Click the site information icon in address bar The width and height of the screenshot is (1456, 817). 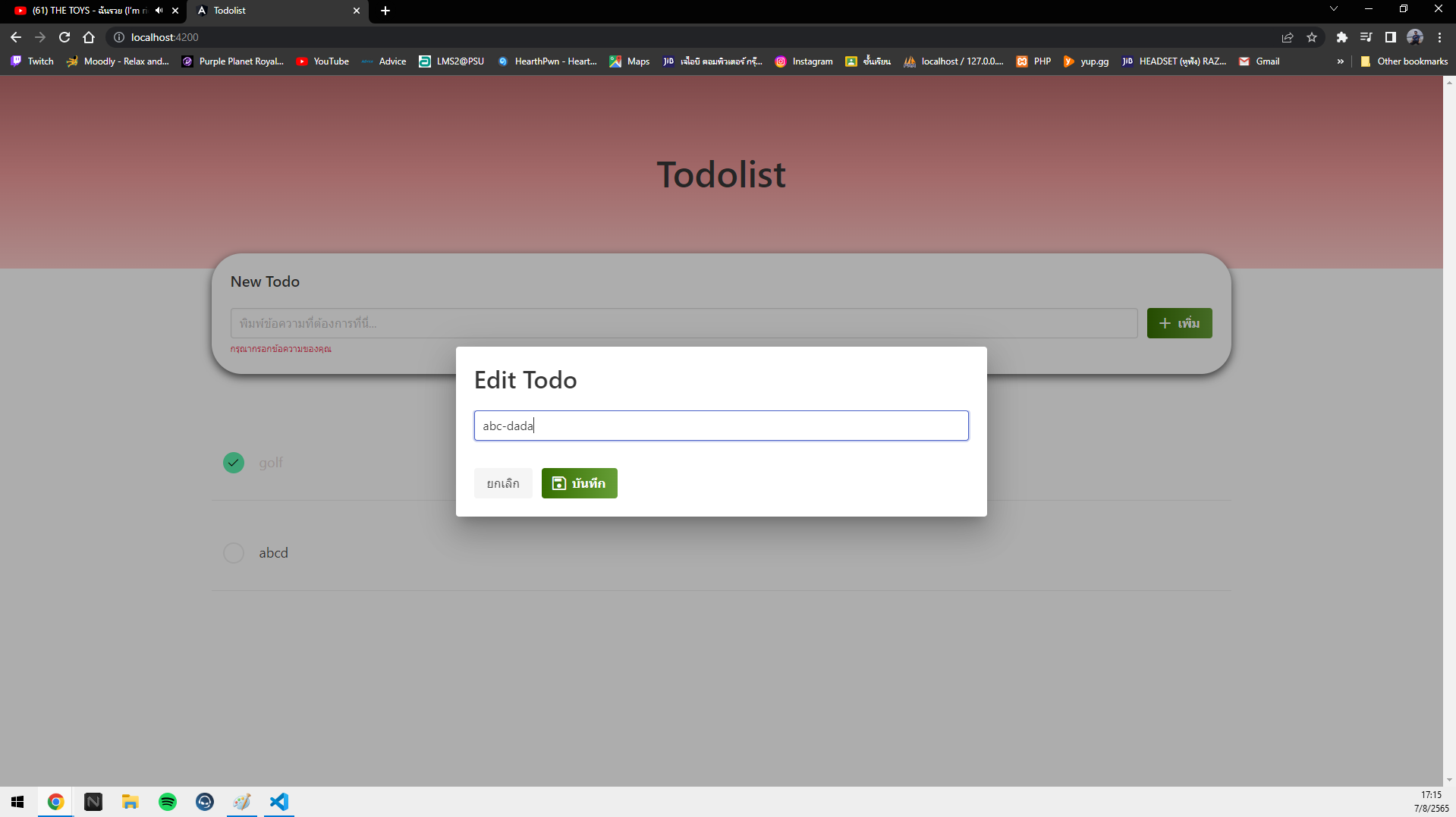click(x=118, y=37)
